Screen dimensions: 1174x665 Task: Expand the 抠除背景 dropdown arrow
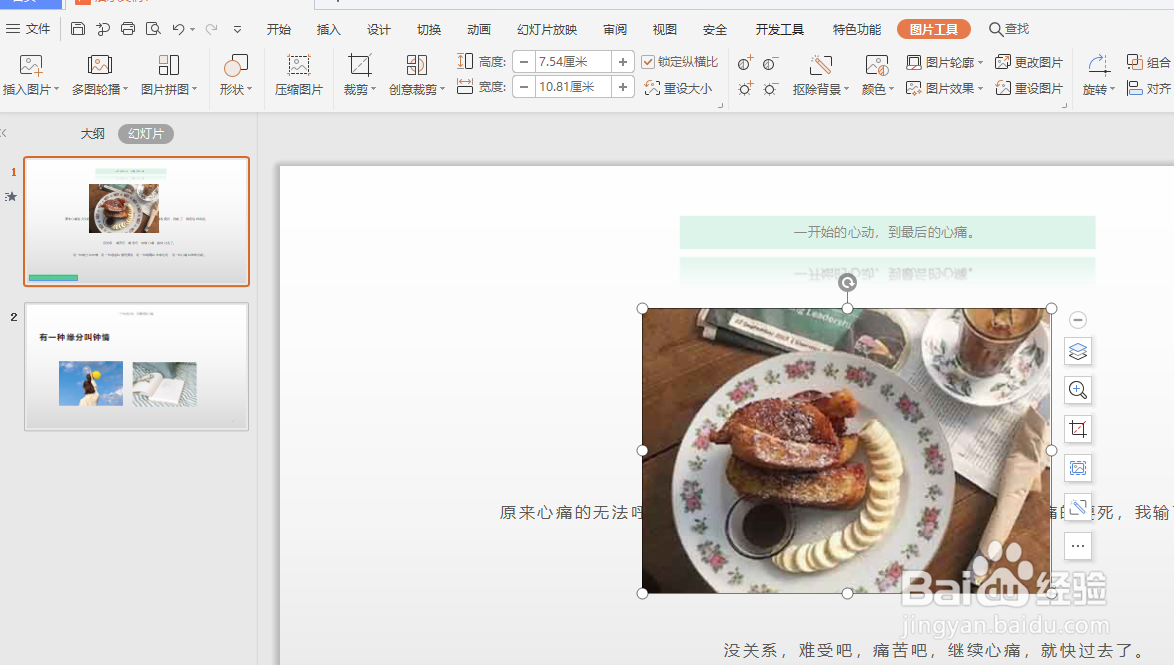coord(846,89)
